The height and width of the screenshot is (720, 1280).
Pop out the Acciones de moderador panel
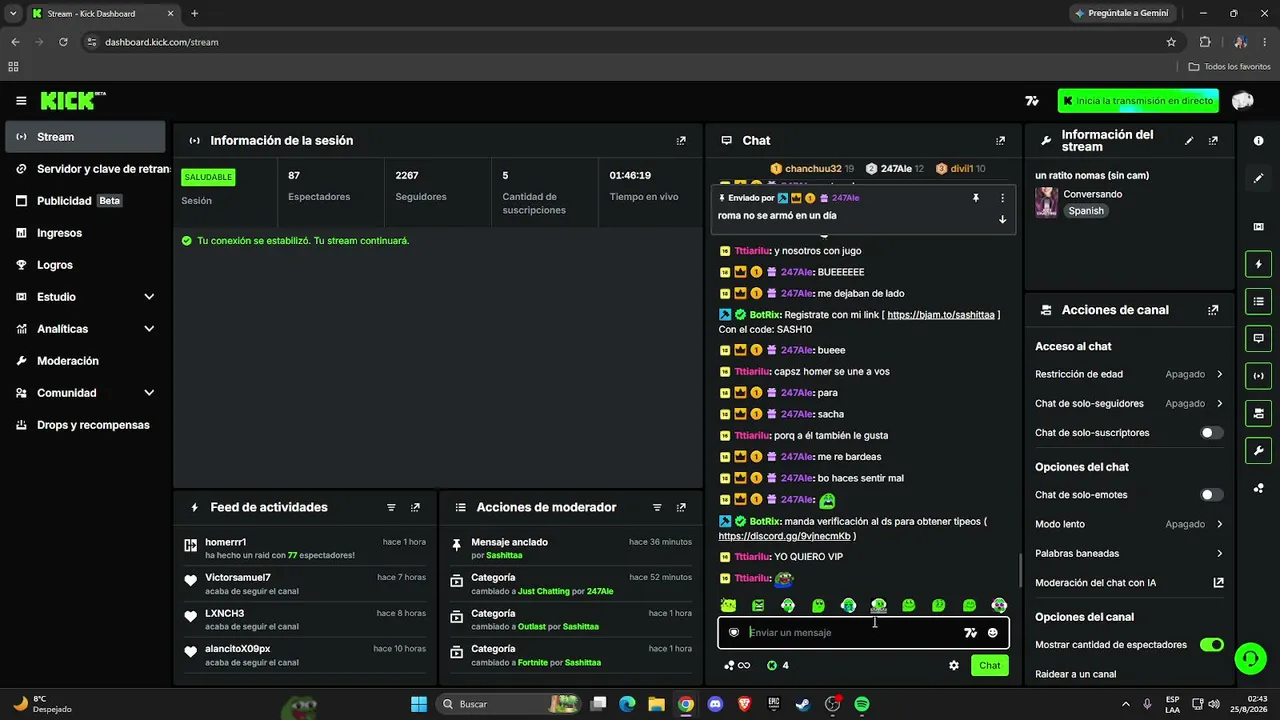681,508
